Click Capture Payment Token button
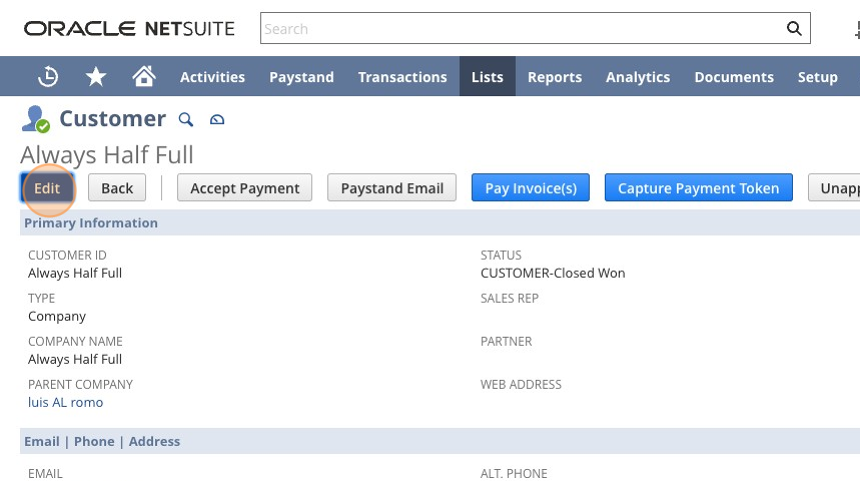The height and width of the screenshot is (481, 860). 698,188
